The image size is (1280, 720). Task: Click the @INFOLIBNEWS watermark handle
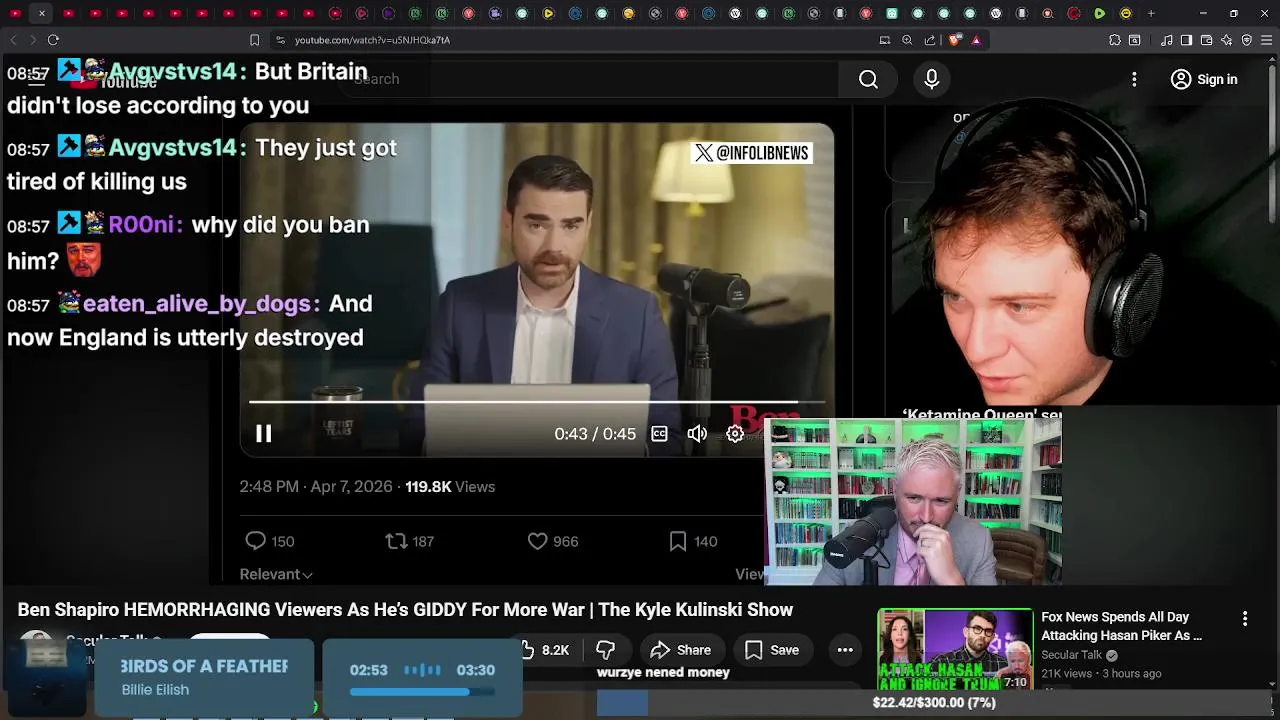(x=752, y=153)
